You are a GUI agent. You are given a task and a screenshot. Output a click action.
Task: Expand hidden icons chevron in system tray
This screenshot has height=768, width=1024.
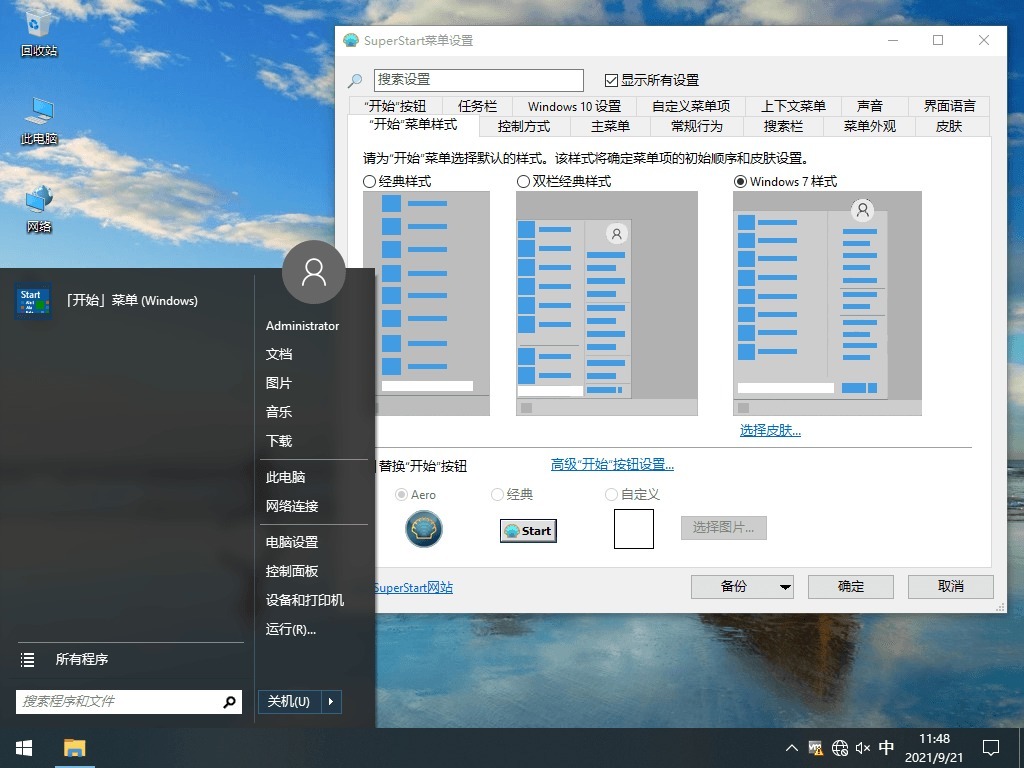pyautogui.click(x=791, y=747)
